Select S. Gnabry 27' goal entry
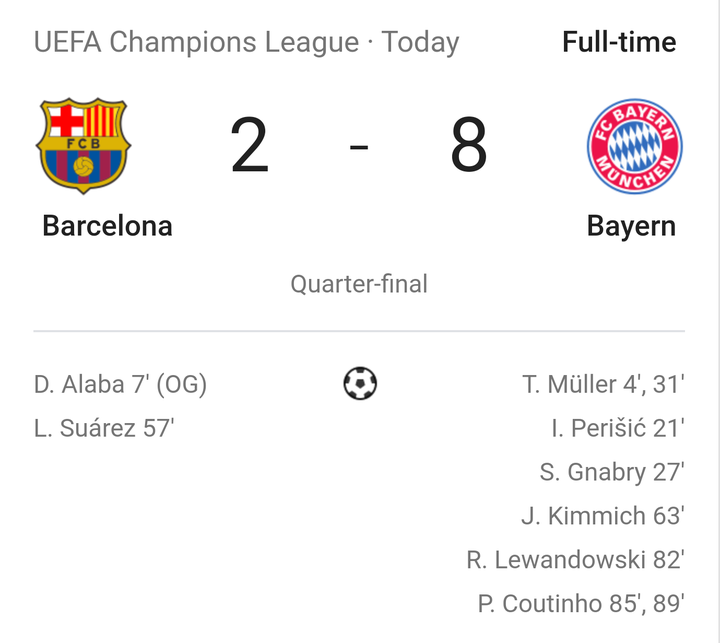 tap(612, 472)
